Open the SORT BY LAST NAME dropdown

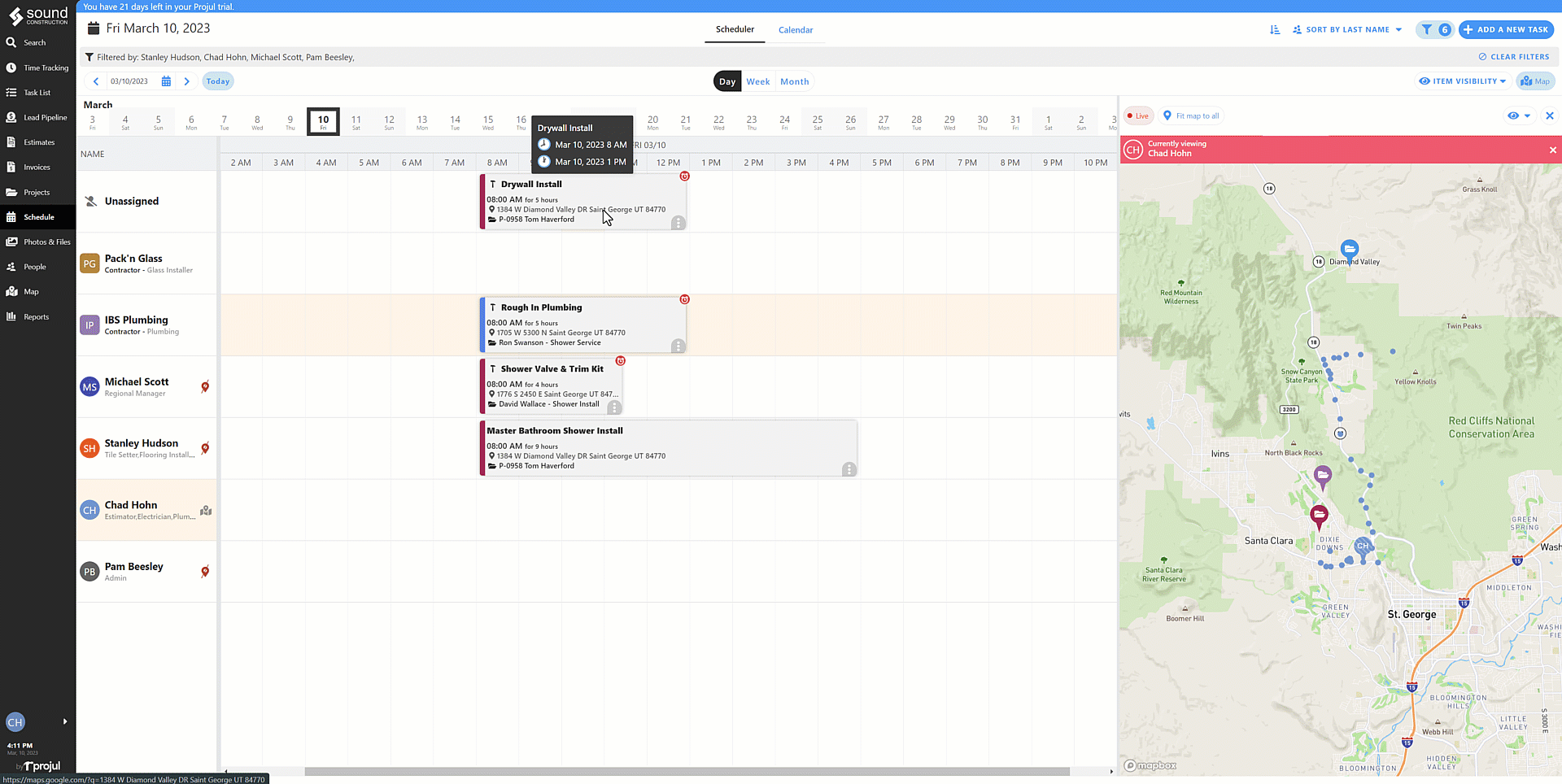(x=1346, y=29)
